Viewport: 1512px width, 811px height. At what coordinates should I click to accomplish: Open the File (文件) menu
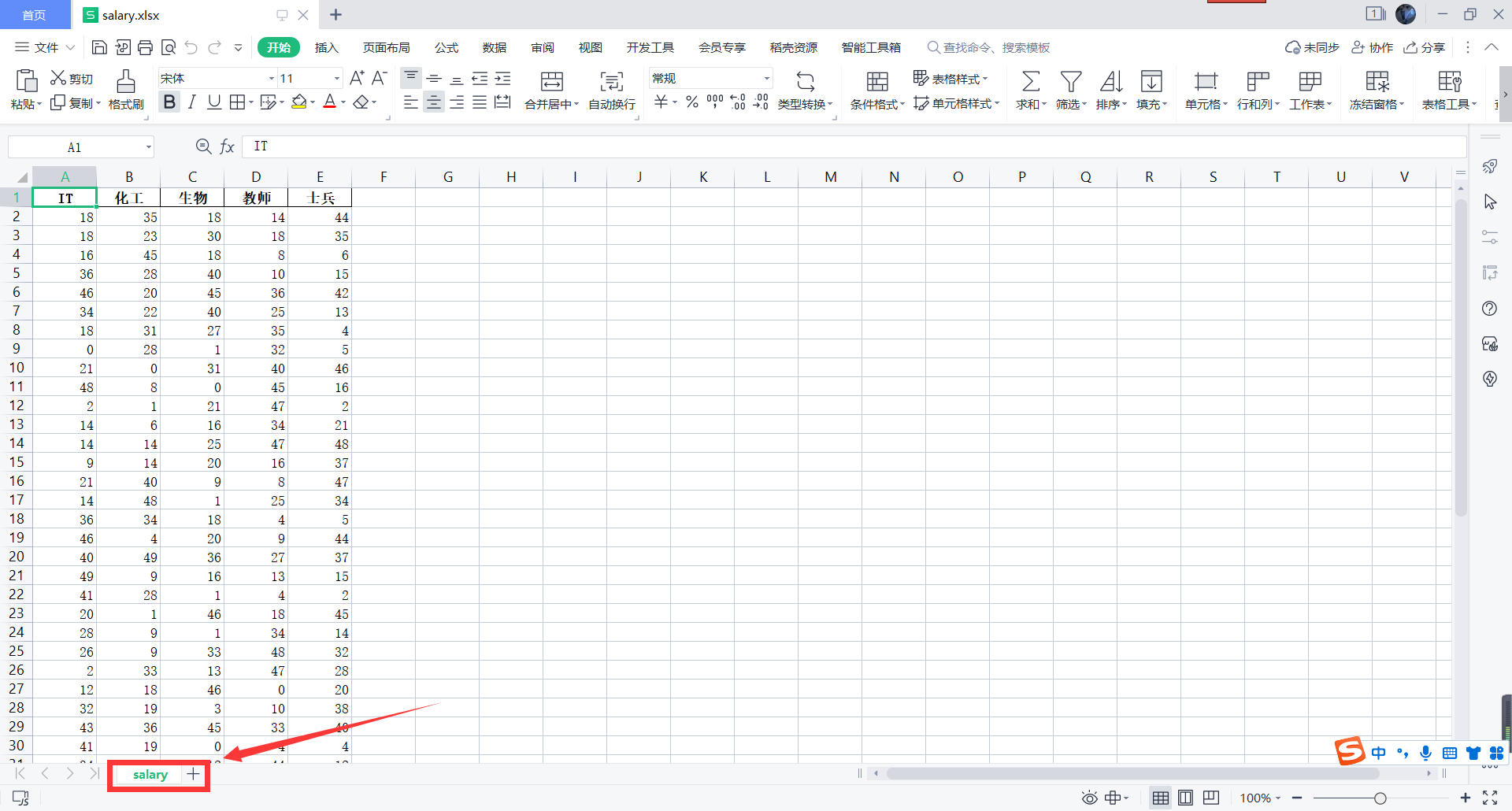point(45,47)
